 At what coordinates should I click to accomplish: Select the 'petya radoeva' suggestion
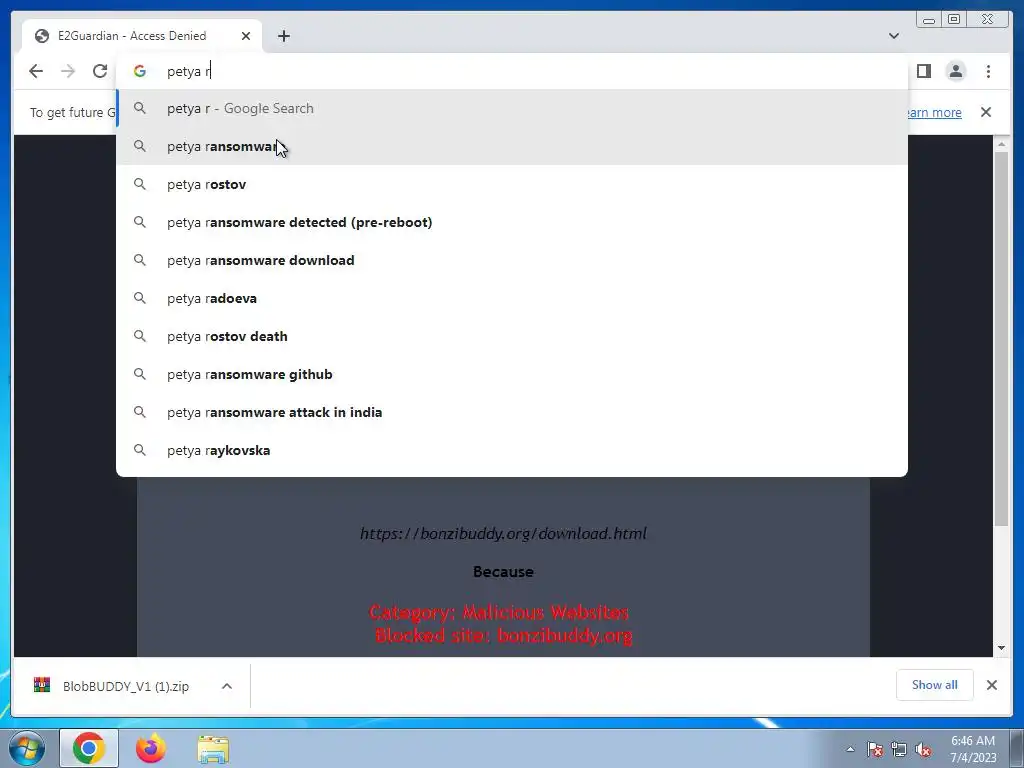coord(512,298)
